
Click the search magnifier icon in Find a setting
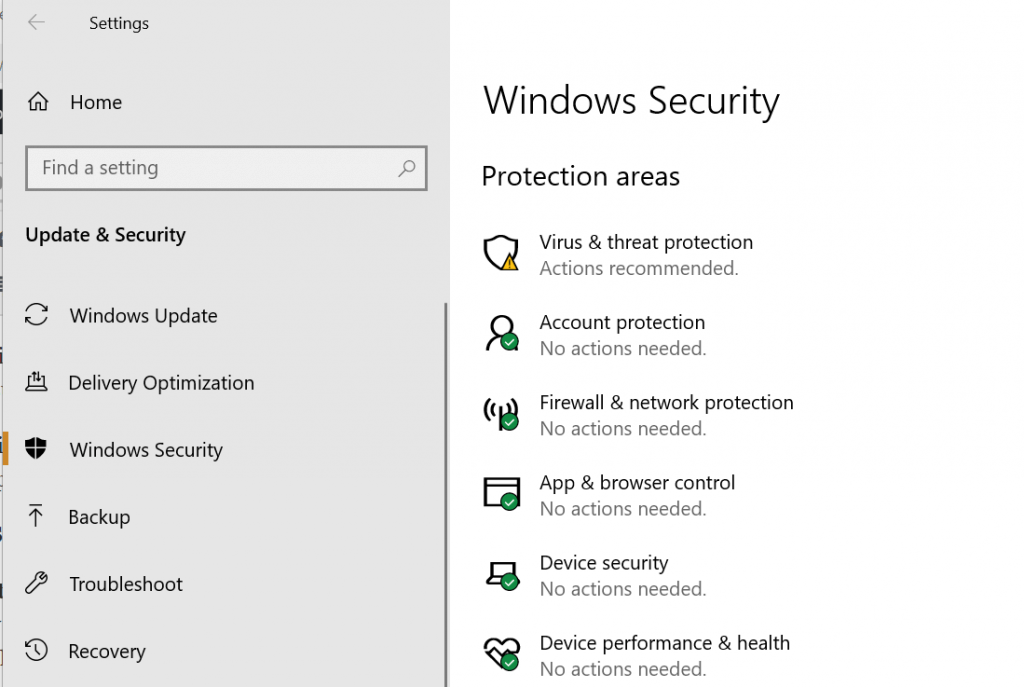click(406, 168)
